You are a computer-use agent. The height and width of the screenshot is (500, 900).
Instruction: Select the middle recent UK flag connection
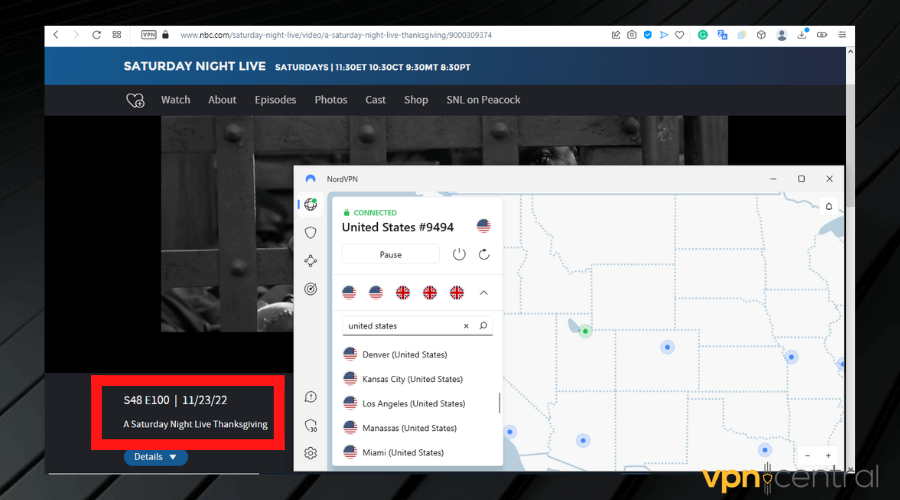[430, 293]
